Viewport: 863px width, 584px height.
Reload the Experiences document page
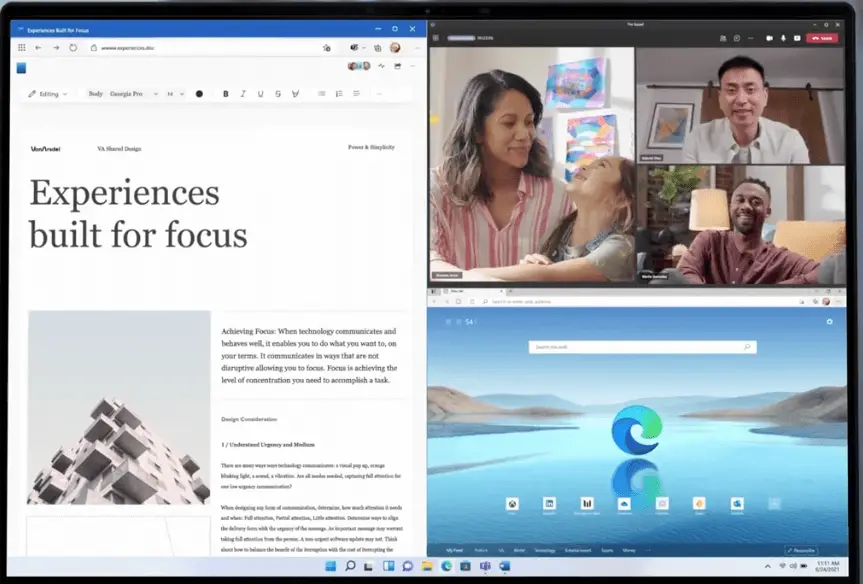coord(73,48)
